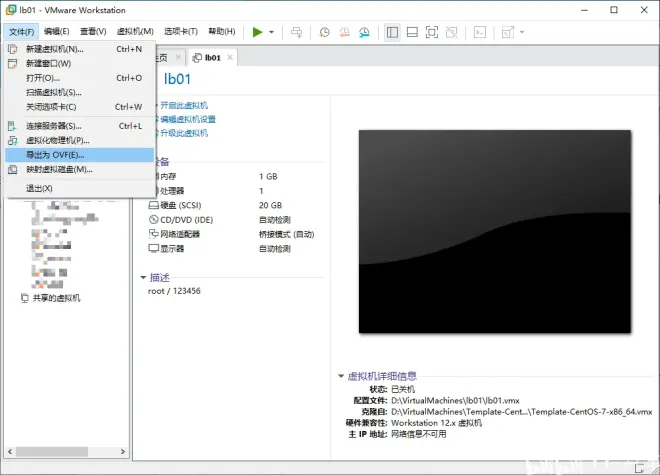Select 打开(O)... menu entry

pos(80,78)
